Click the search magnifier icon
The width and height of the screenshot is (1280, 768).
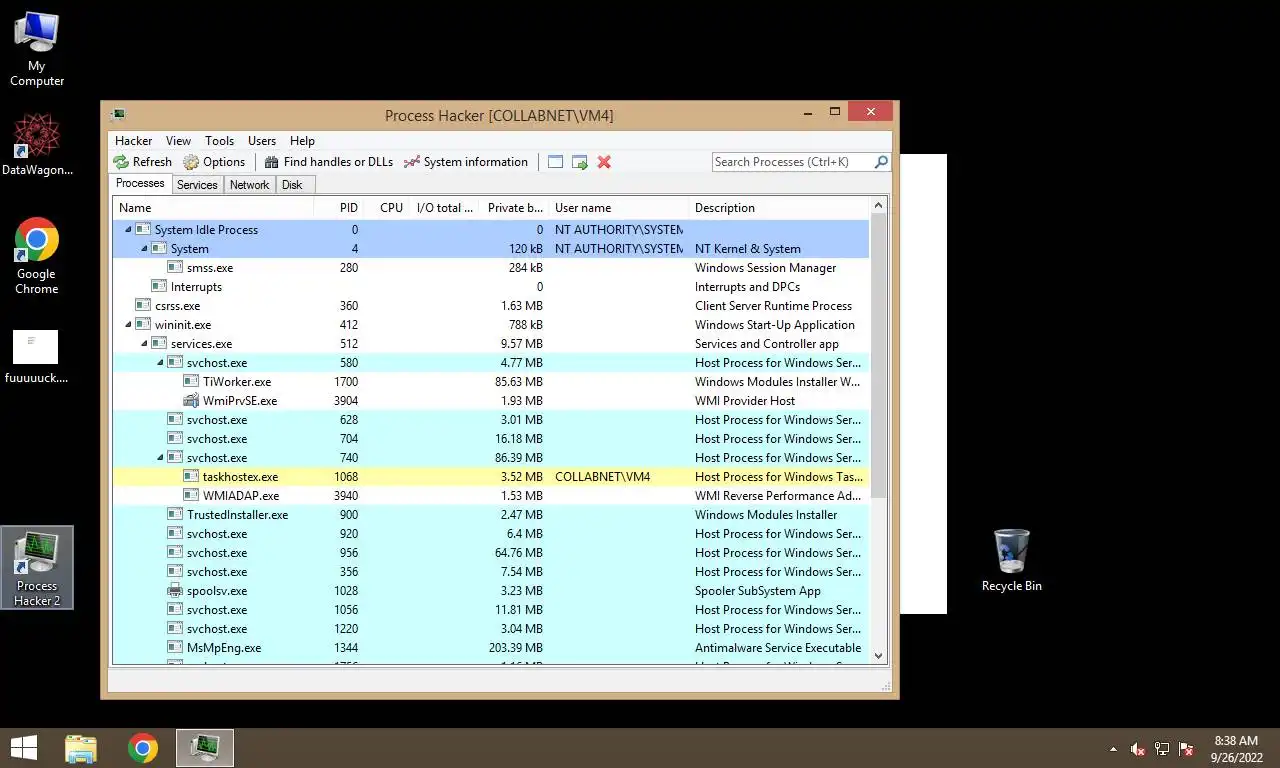point(881,162)
